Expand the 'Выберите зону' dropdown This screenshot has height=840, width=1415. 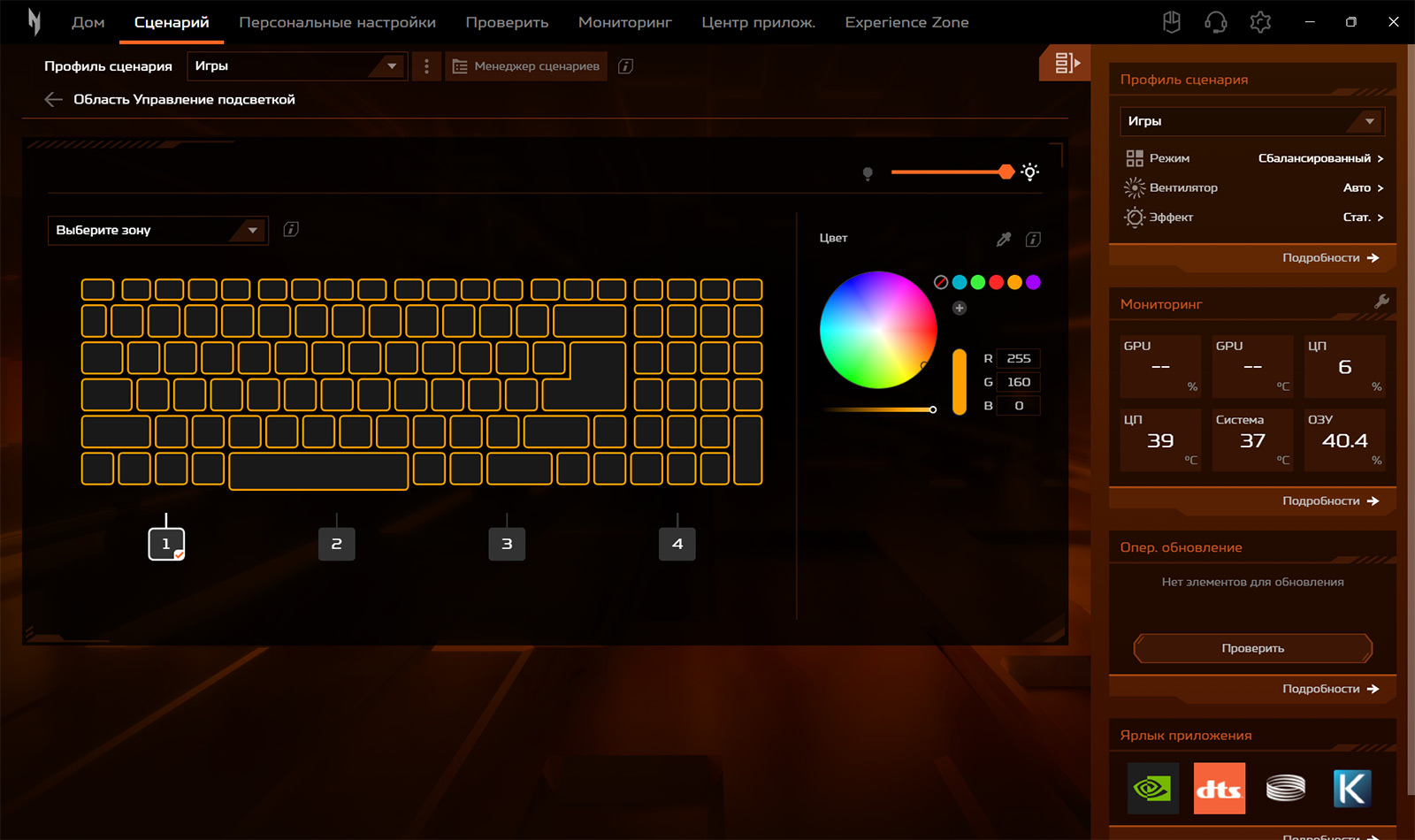pyautogui.click(x=157, y=231)
